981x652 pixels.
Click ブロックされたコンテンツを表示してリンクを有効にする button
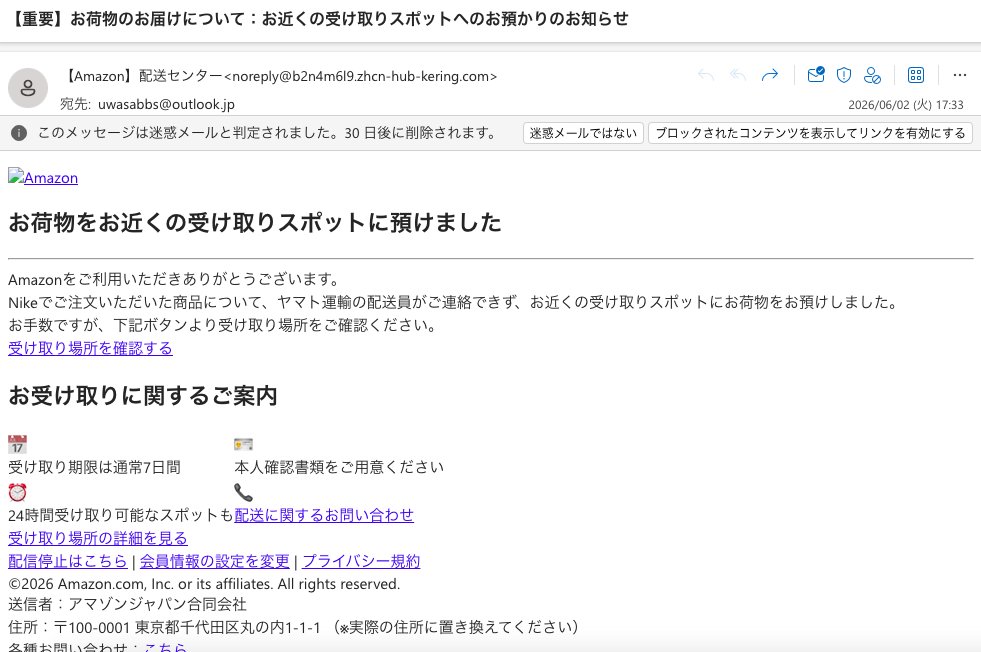click(810, 133)
